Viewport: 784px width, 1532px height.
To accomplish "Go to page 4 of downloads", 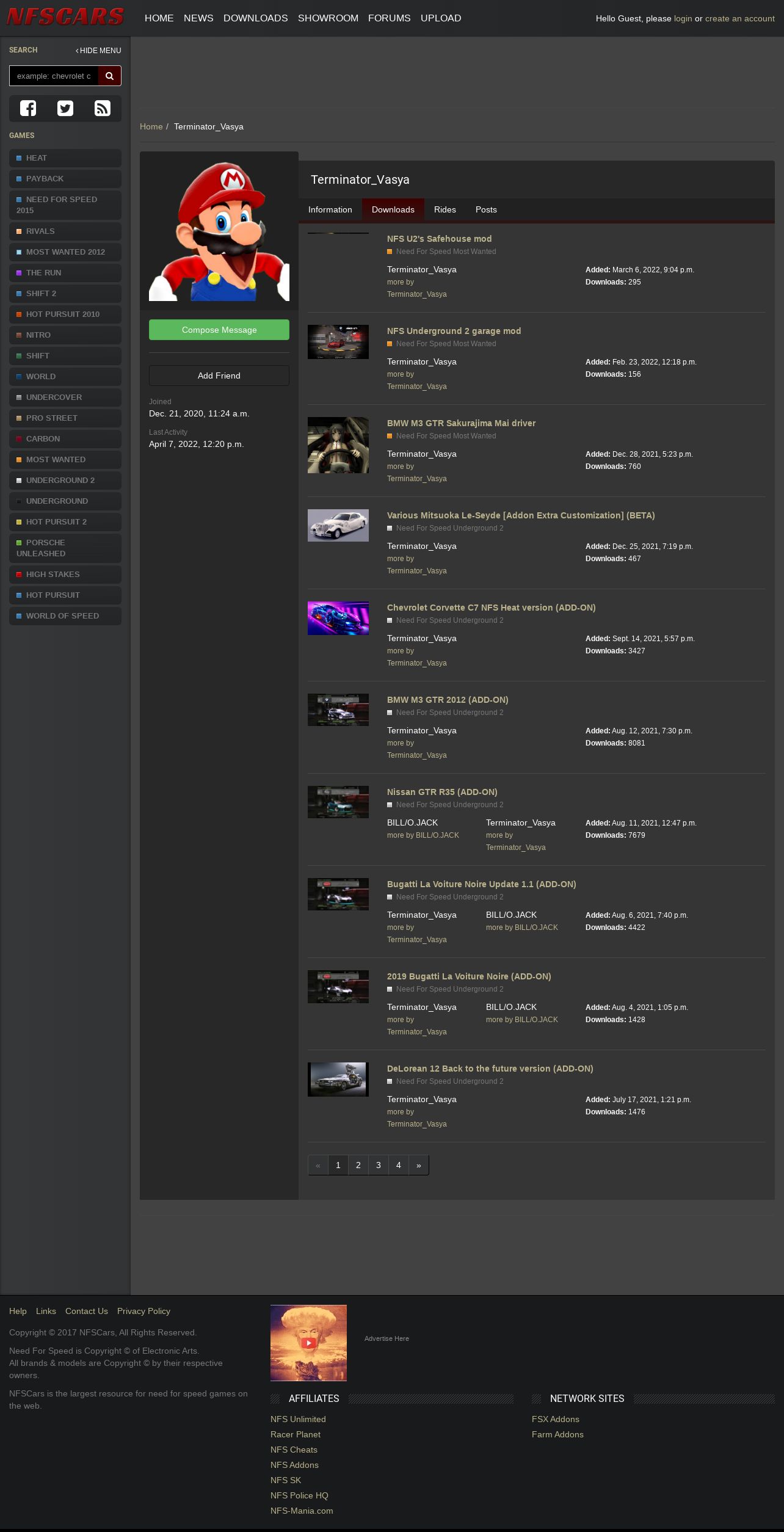I will coord(399,1165).
